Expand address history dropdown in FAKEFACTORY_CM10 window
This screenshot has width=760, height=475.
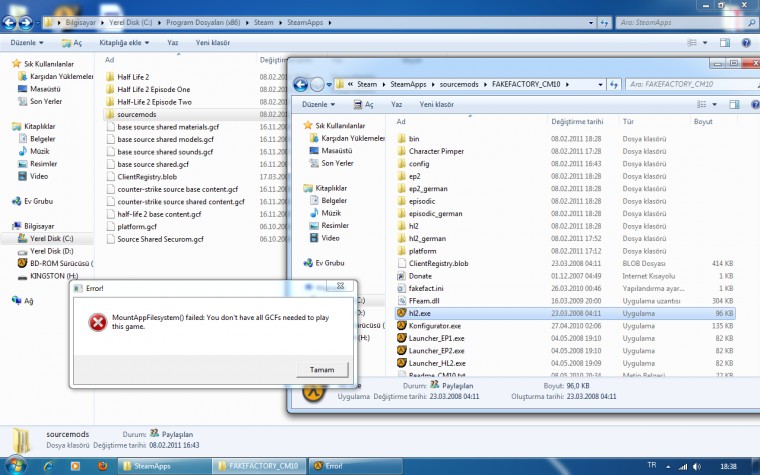pyautogui.click(x=600, y=84)
